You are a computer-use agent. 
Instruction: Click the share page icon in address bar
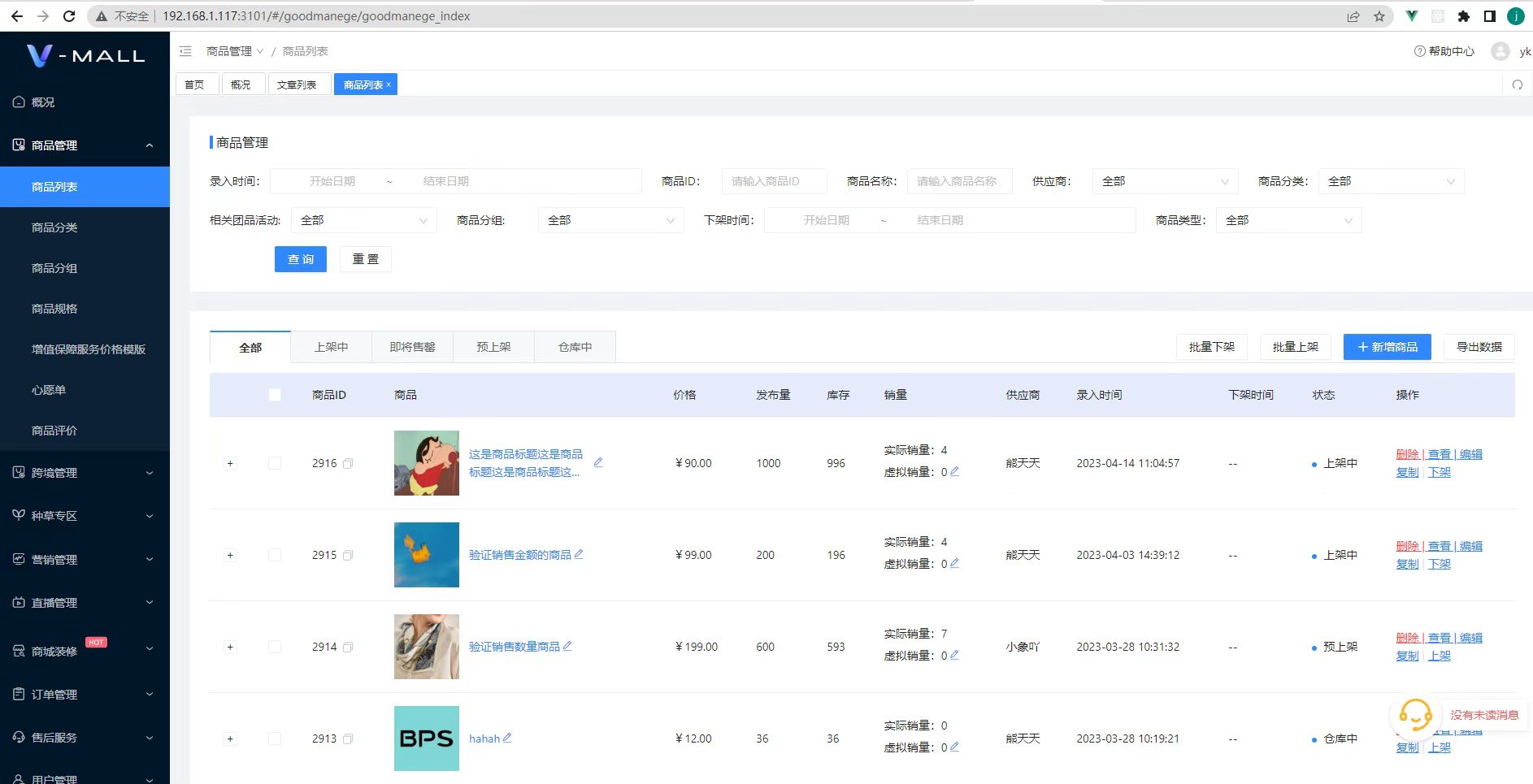click(x=1353, y=16)
